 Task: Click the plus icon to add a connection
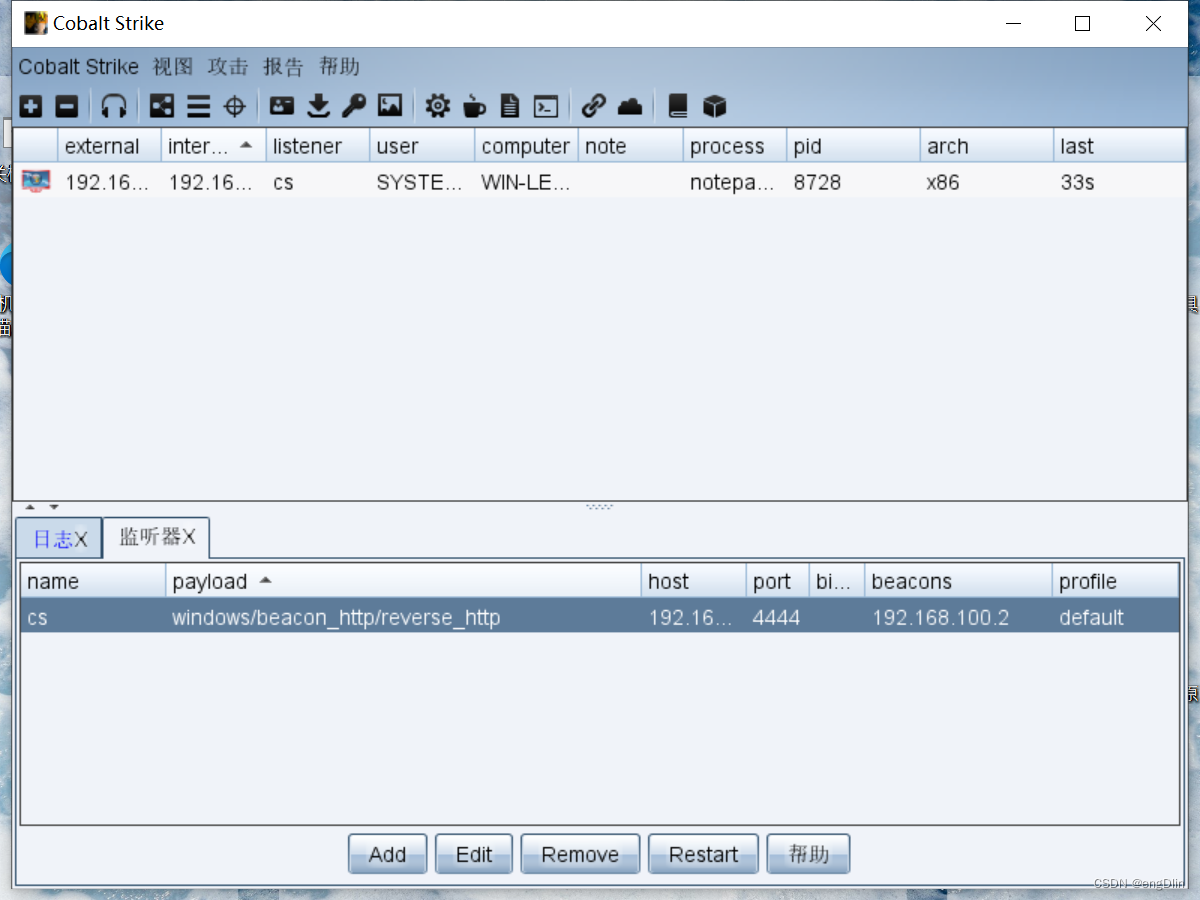click(31, 105)
